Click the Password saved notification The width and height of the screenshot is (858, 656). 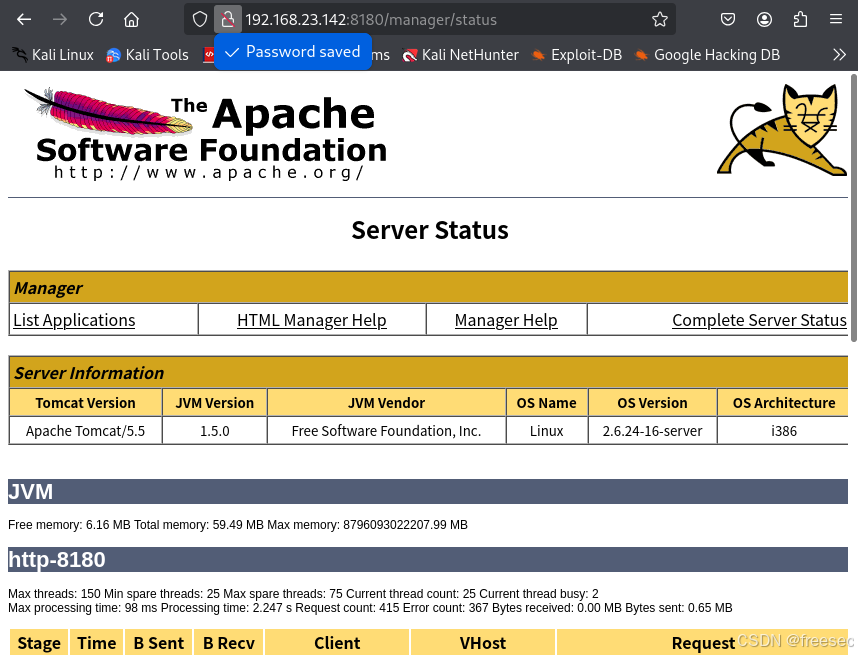(x=293, y=52)
